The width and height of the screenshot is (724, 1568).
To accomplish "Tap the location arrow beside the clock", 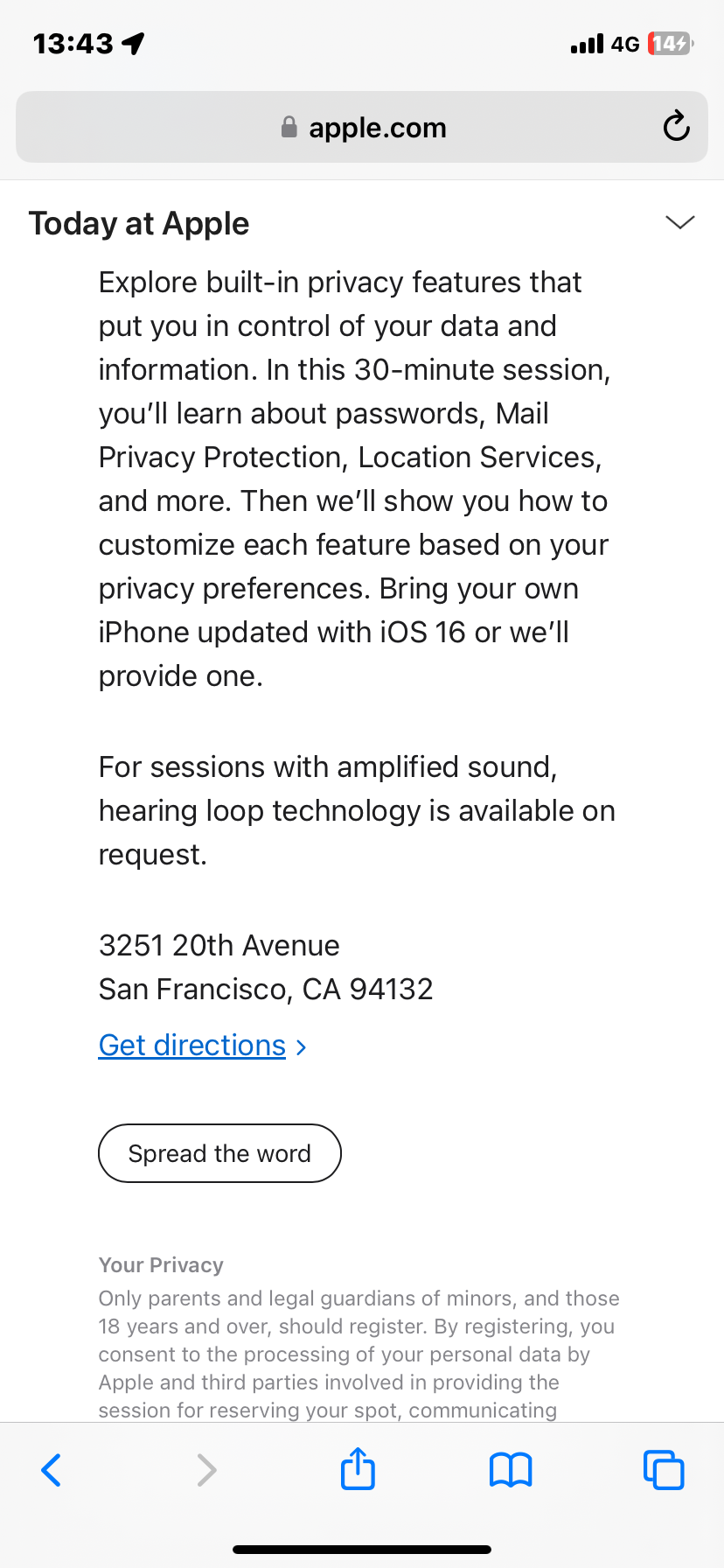I will click(133, 43).
